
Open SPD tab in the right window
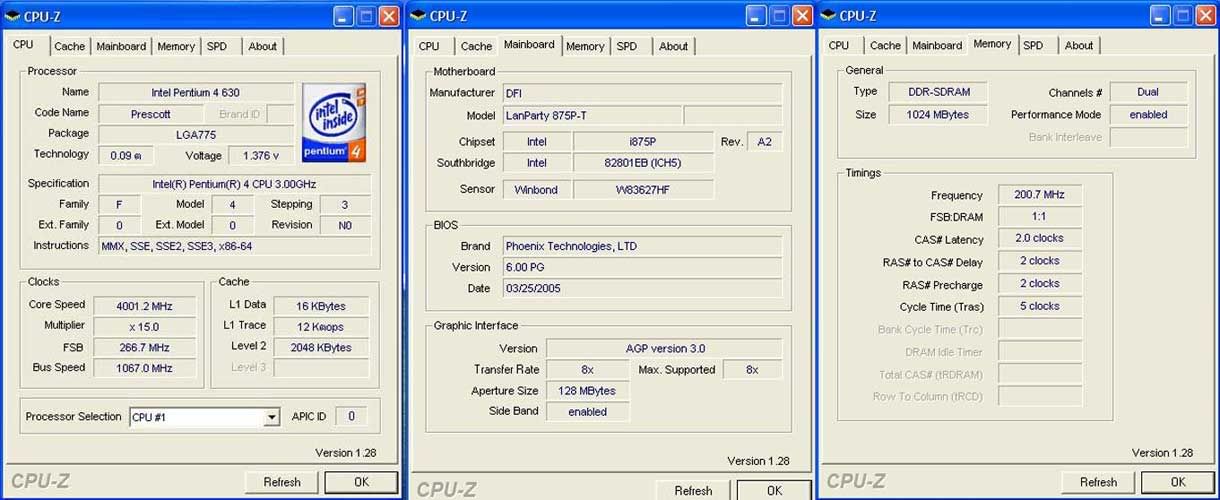tap(1033, 45)
